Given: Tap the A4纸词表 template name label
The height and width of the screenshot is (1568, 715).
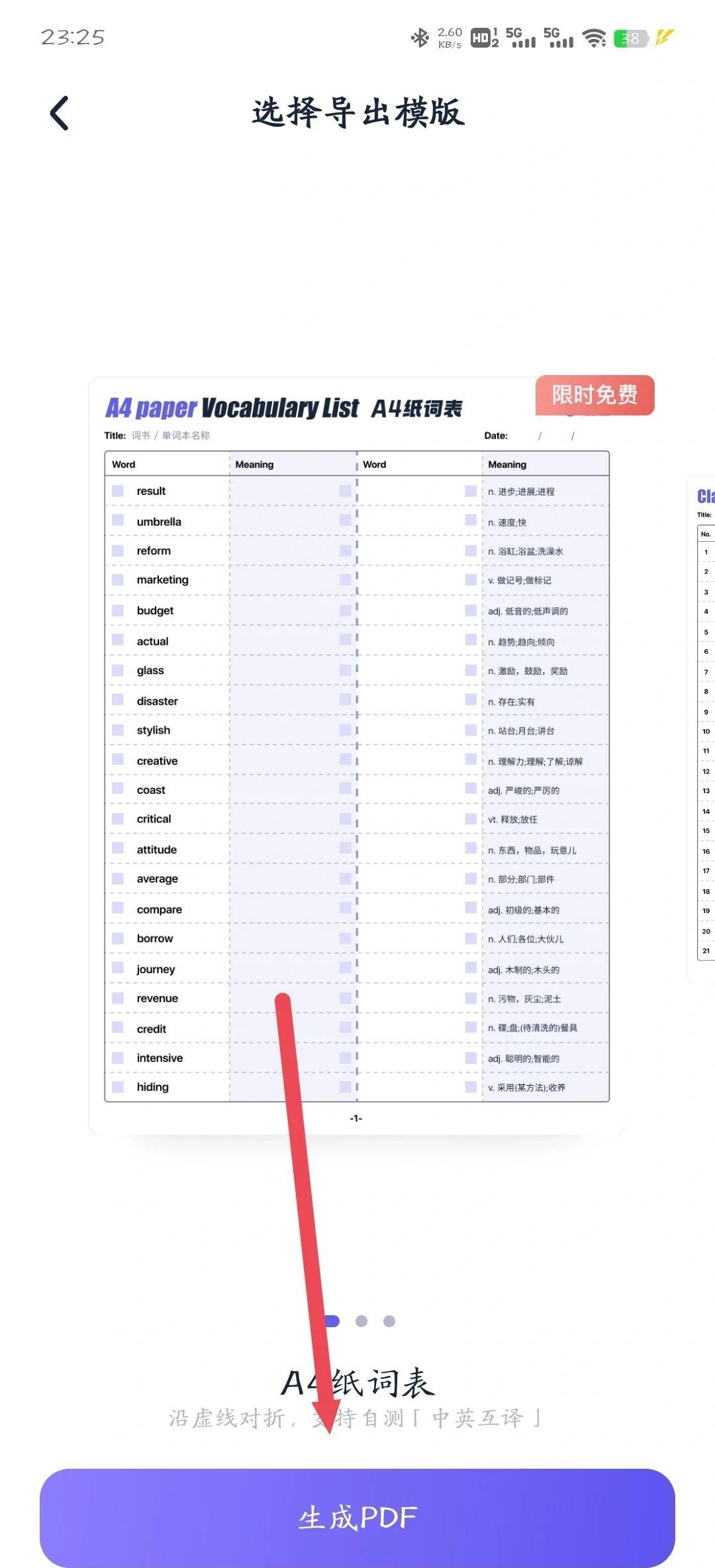Looking at the screenshot, I should [x=358, y=1383].
